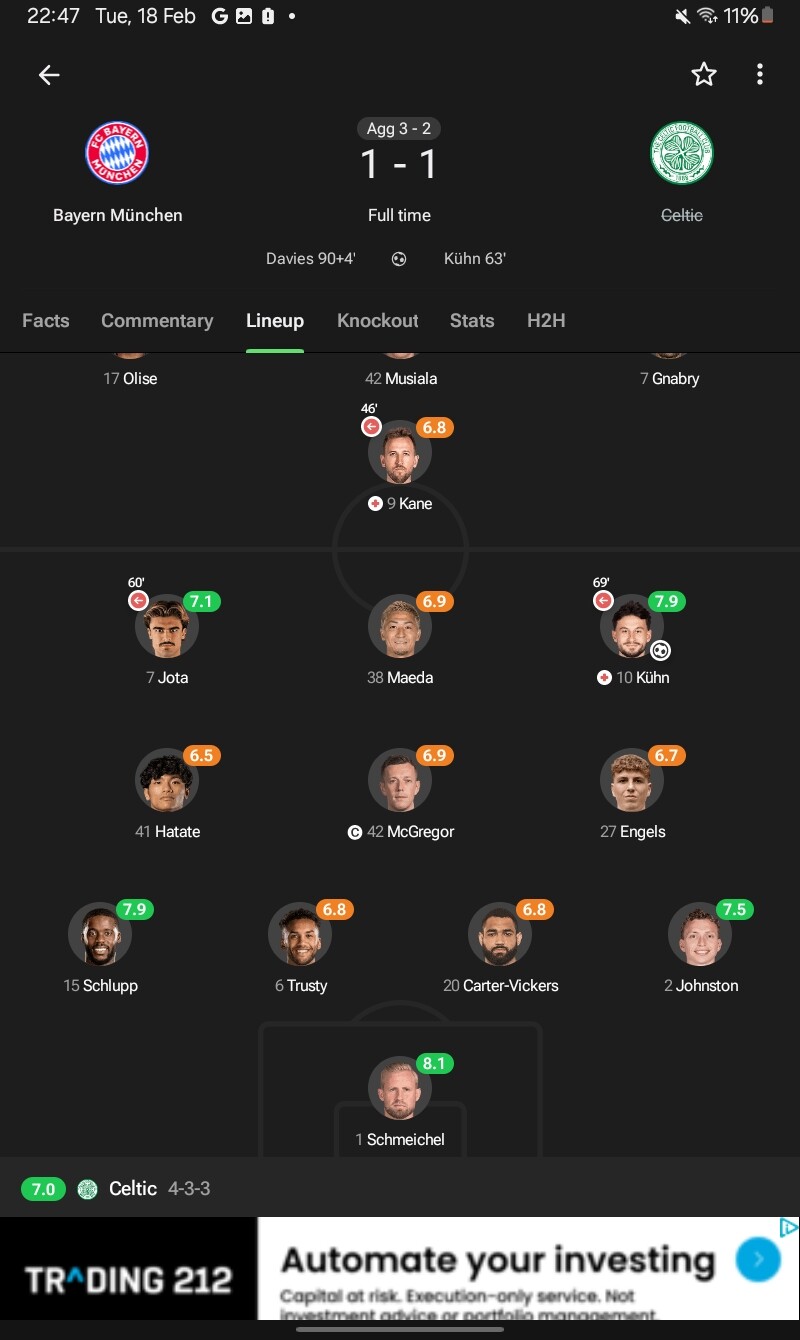
Task: Open the Celtic 4-3-3 team row
Action: tap(400, 1189)
